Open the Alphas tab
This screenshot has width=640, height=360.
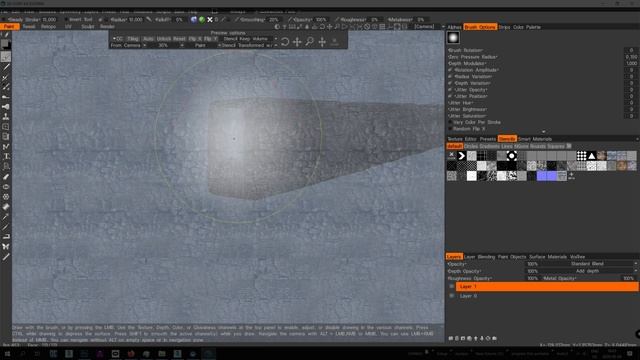[x=454, y=27]
